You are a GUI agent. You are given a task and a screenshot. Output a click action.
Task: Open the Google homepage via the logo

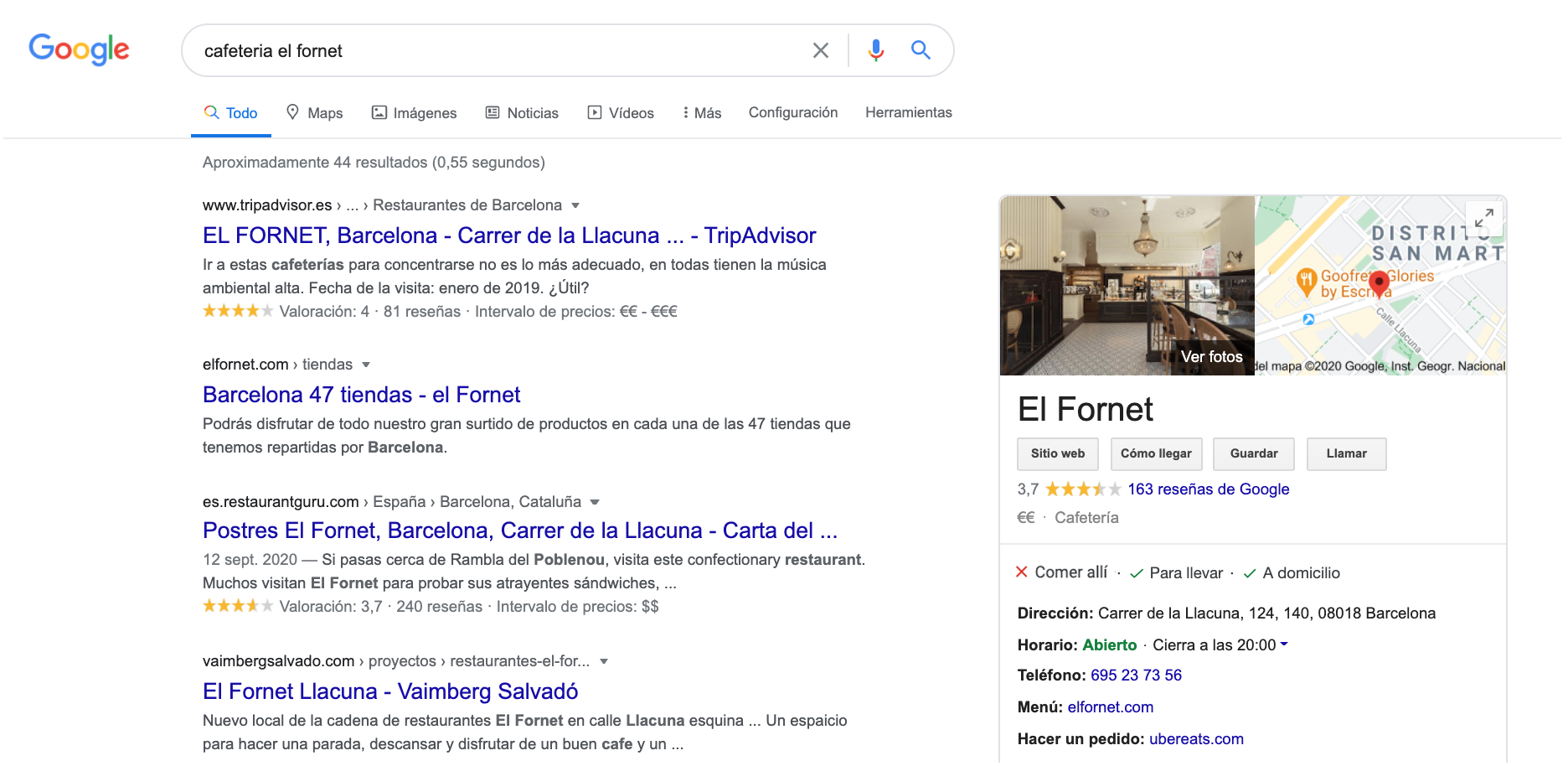(x=79, y=49)
